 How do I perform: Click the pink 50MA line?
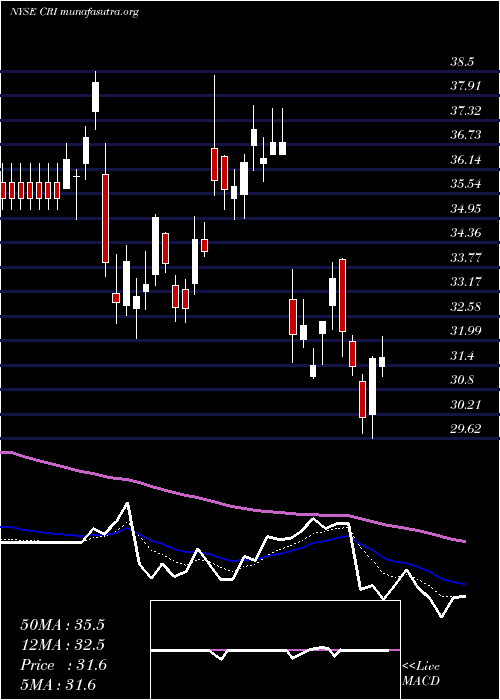(x=232, y=506)
